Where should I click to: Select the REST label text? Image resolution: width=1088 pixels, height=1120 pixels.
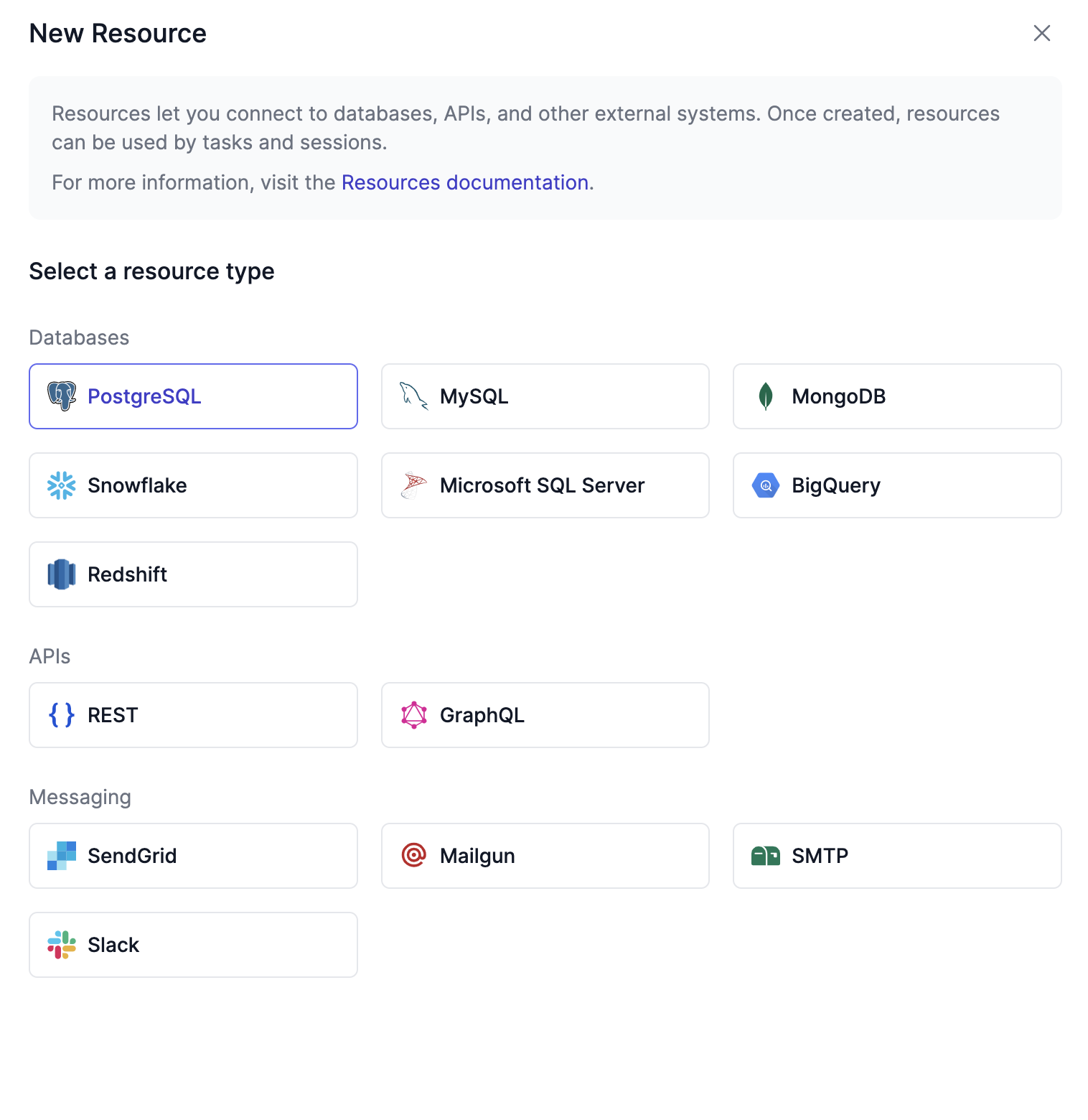113,715
